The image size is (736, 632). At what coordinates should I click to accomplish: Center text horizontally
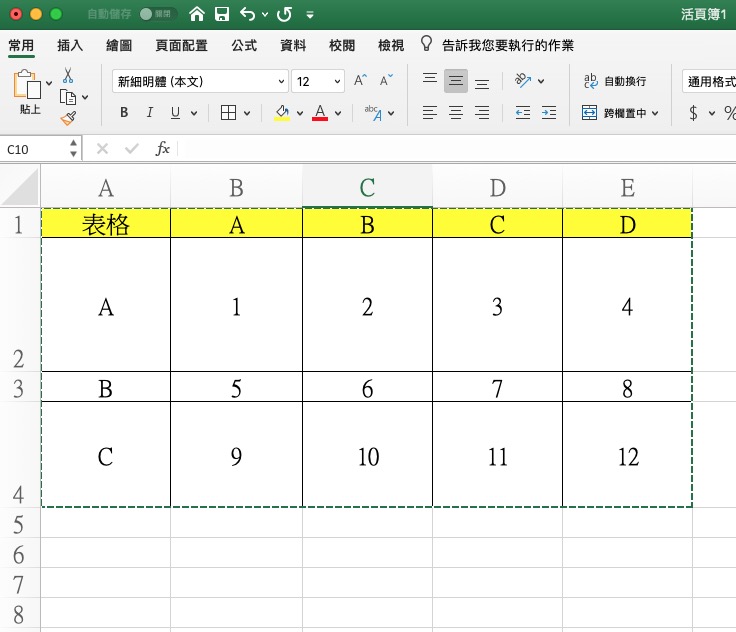[455, 113]
